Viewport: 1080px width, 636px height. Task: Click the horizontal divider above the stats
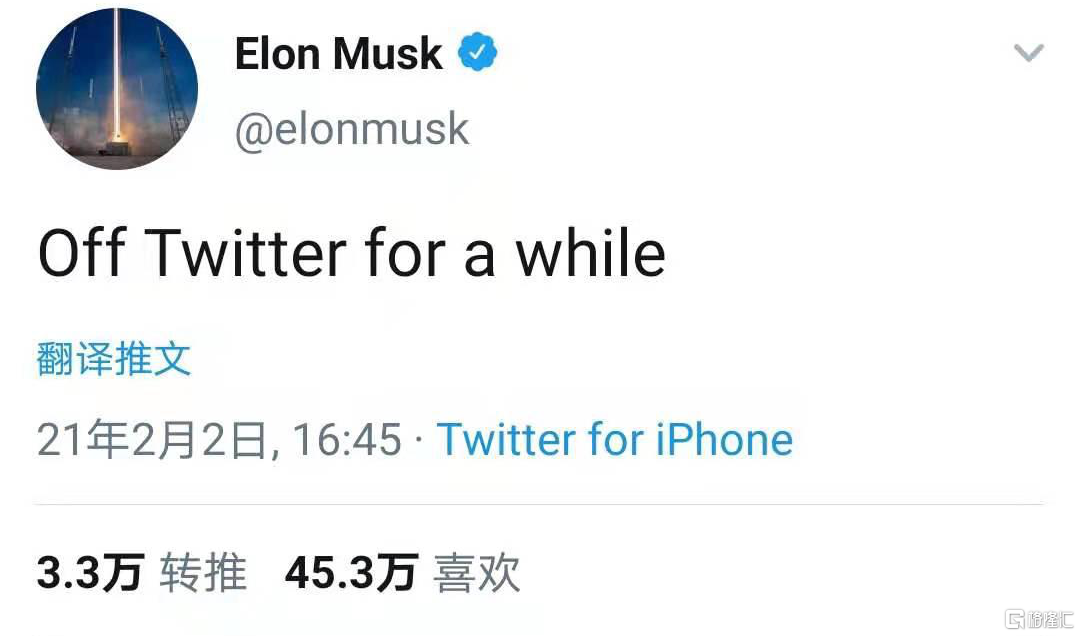[x=540, y=504]
